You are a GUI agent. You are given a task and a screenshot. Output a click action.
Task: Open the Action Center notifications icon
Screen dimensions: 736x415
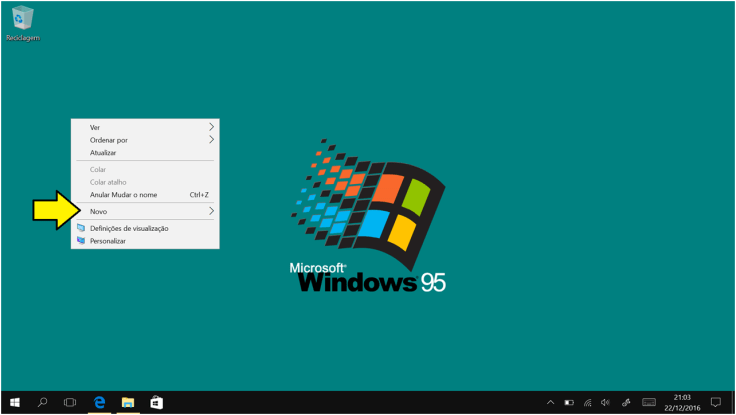point(715,402)
